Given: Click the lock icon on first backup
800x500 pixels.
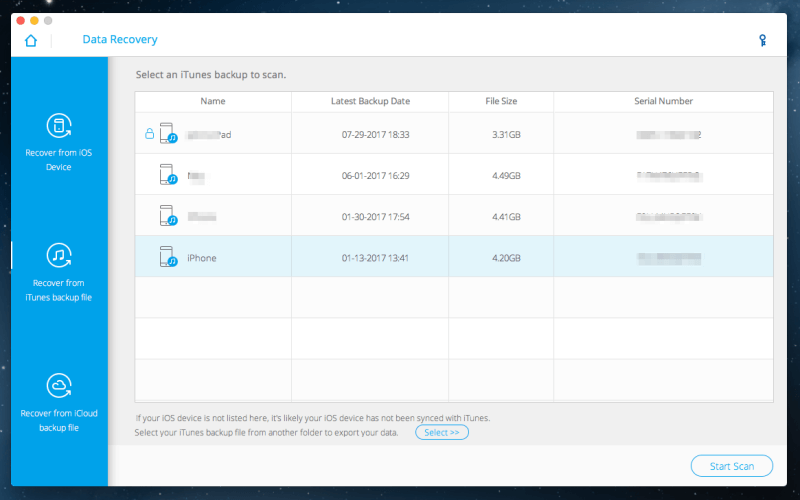Looking at the screenshot, I should 149,134.
